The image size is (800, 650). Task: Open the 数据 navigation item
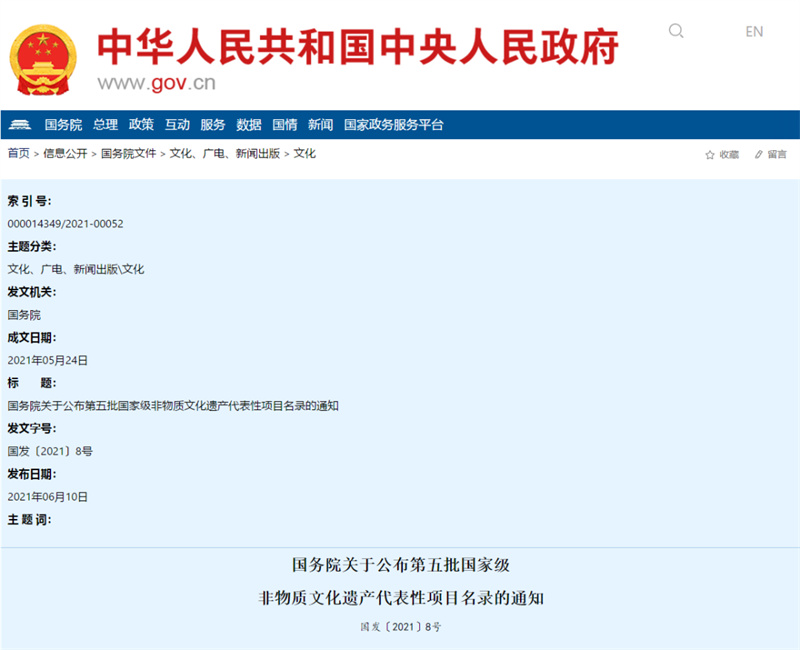point(249,125)
